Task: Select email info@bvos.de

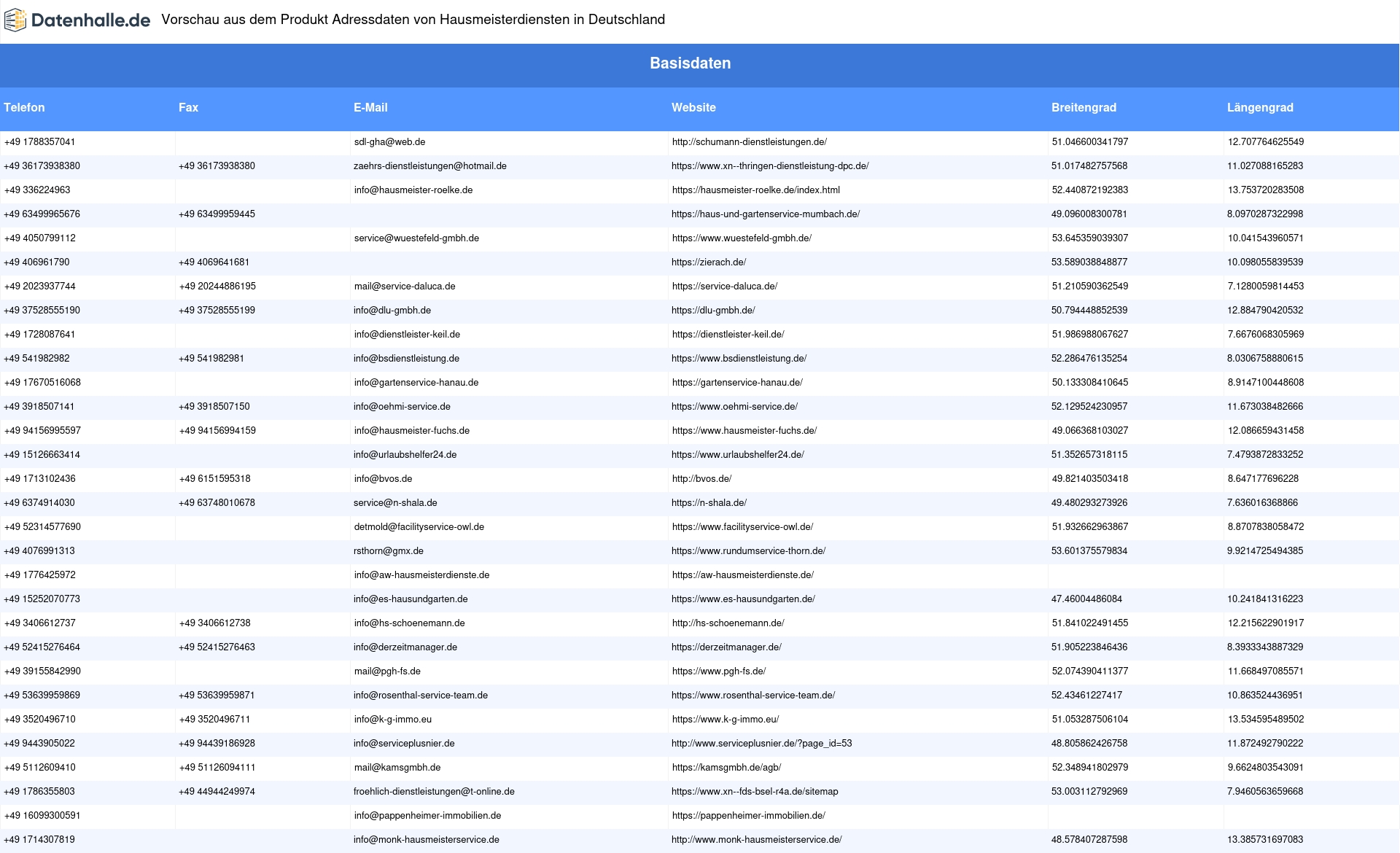Action: coord(384,479)
